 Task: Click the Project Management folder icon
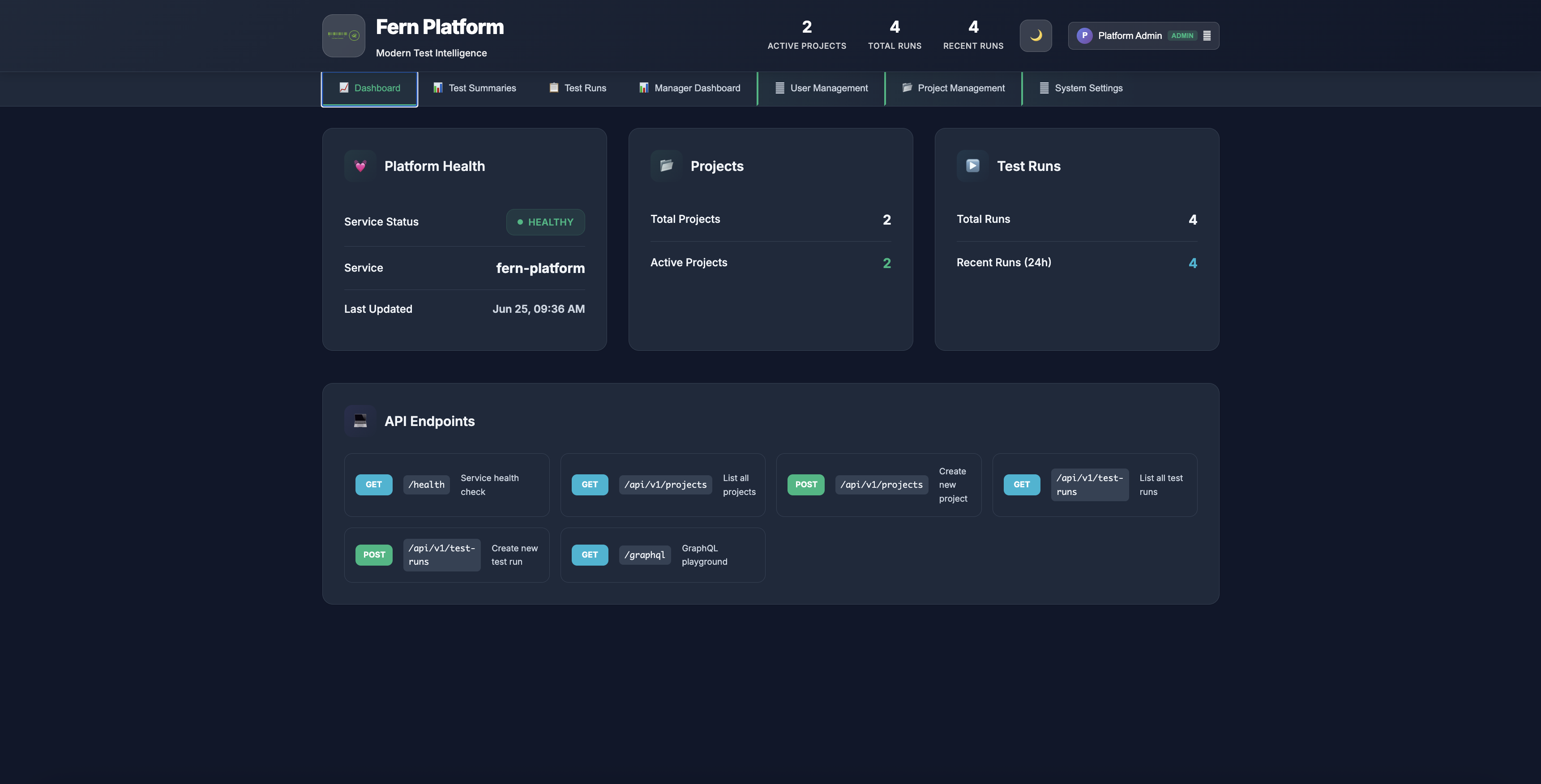pos(907,88)
